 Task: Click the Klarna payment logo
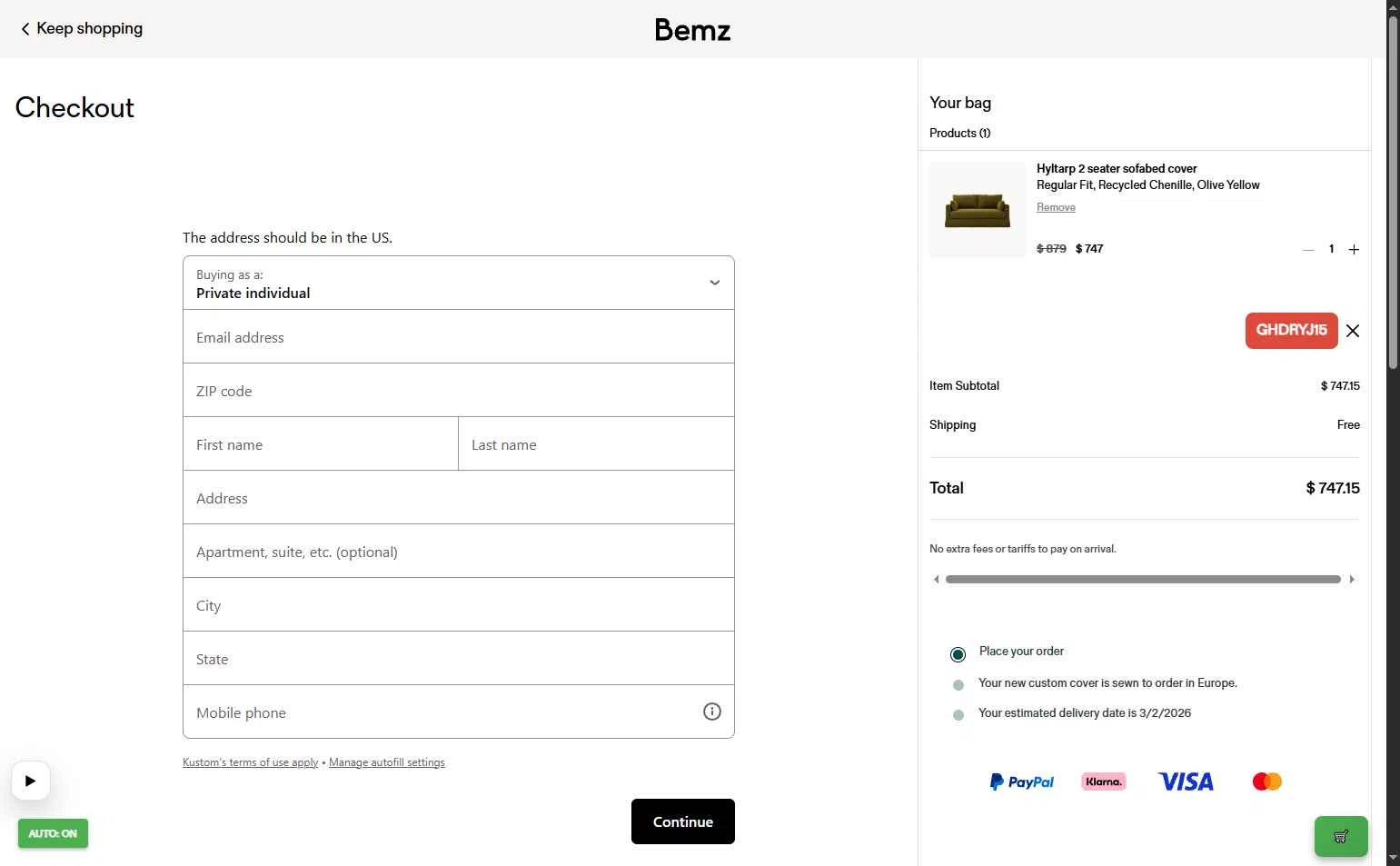[x=1104, y=781]
